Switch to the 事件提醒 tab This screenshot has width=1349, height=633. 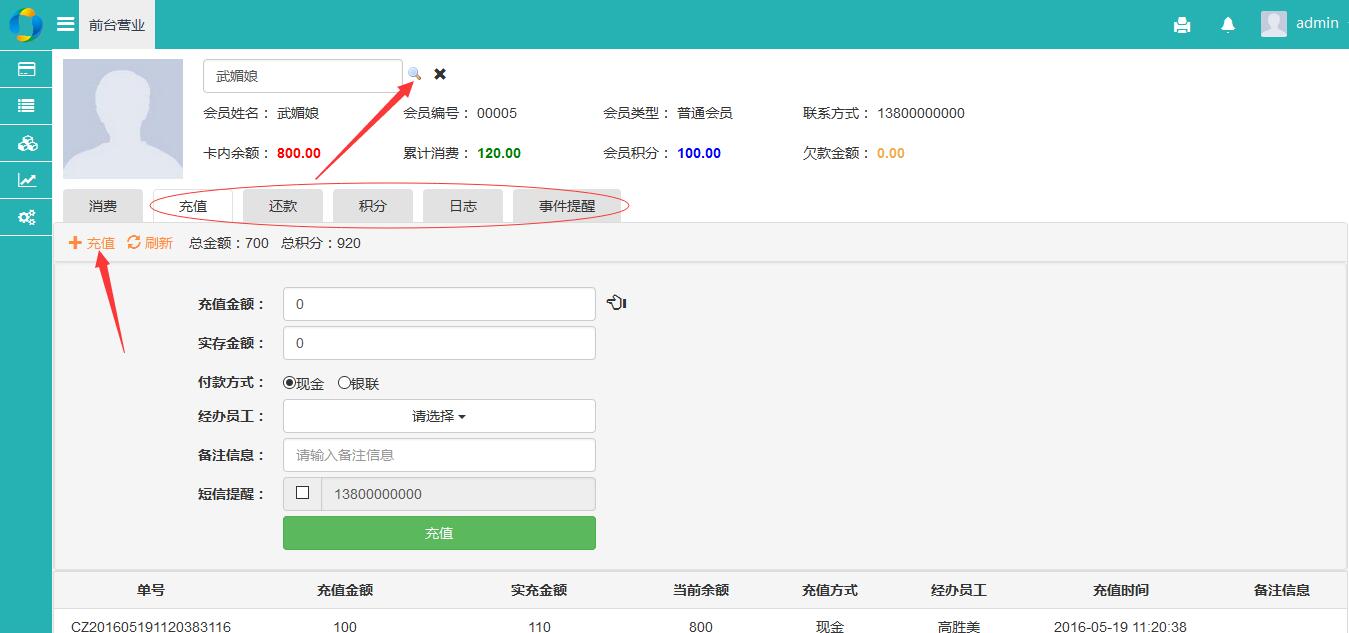566,206
